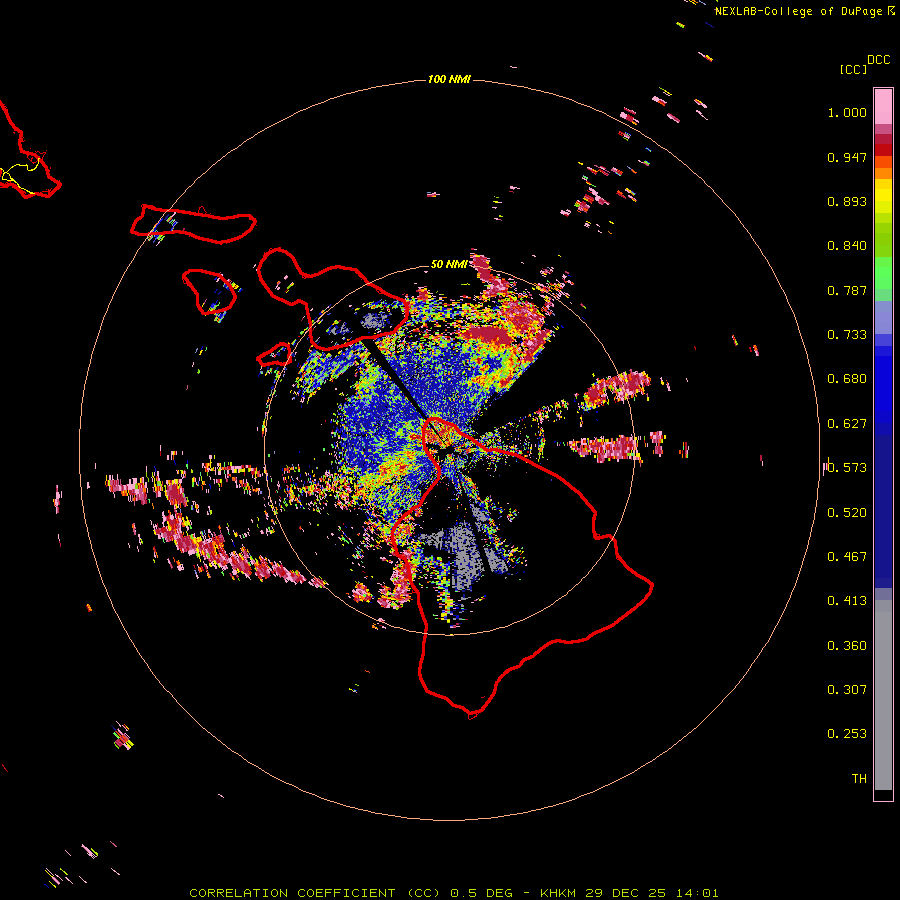Click the 0.787 scale label
Viewport: 900px width, 900px height.
[x=847, y=290]
